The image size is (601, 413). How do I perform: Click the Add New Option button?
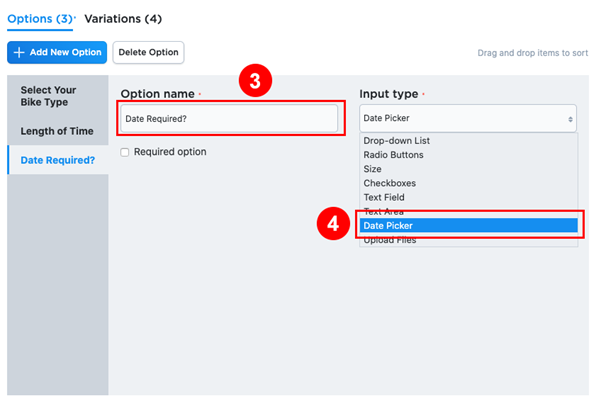click(x=57, y=52)
